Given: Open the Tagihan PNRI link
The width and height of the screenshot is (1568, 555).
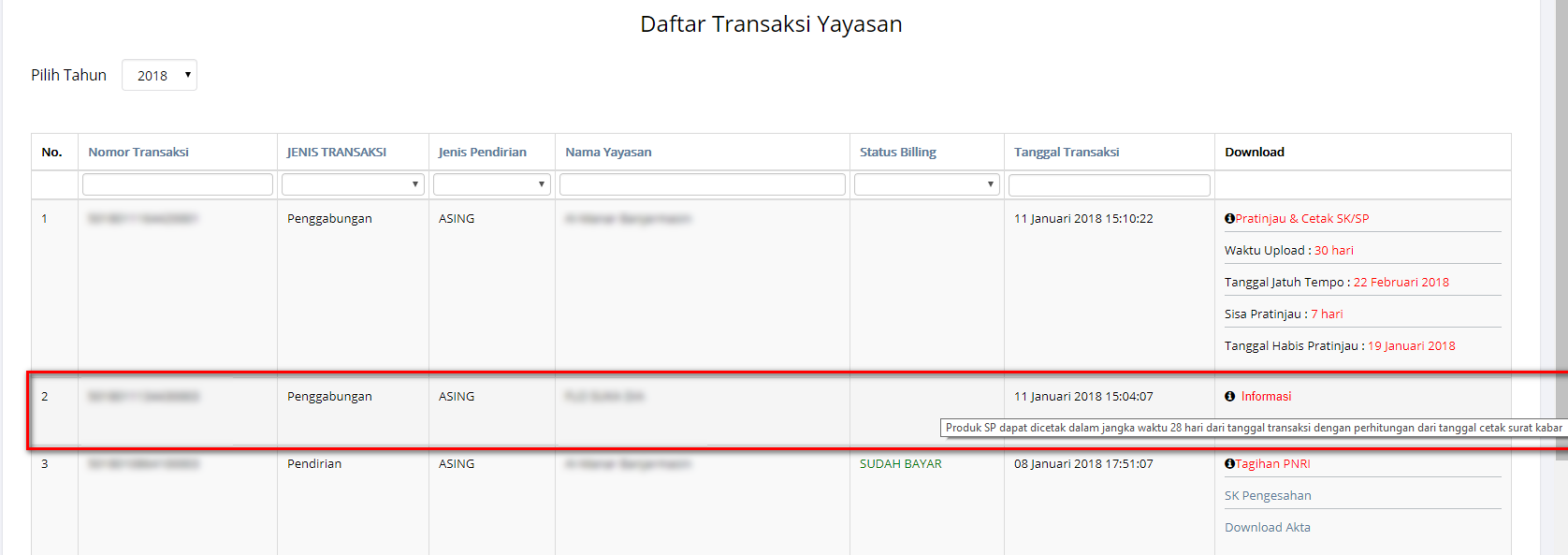Looking at the screenshot, I should click(1272, 464).
